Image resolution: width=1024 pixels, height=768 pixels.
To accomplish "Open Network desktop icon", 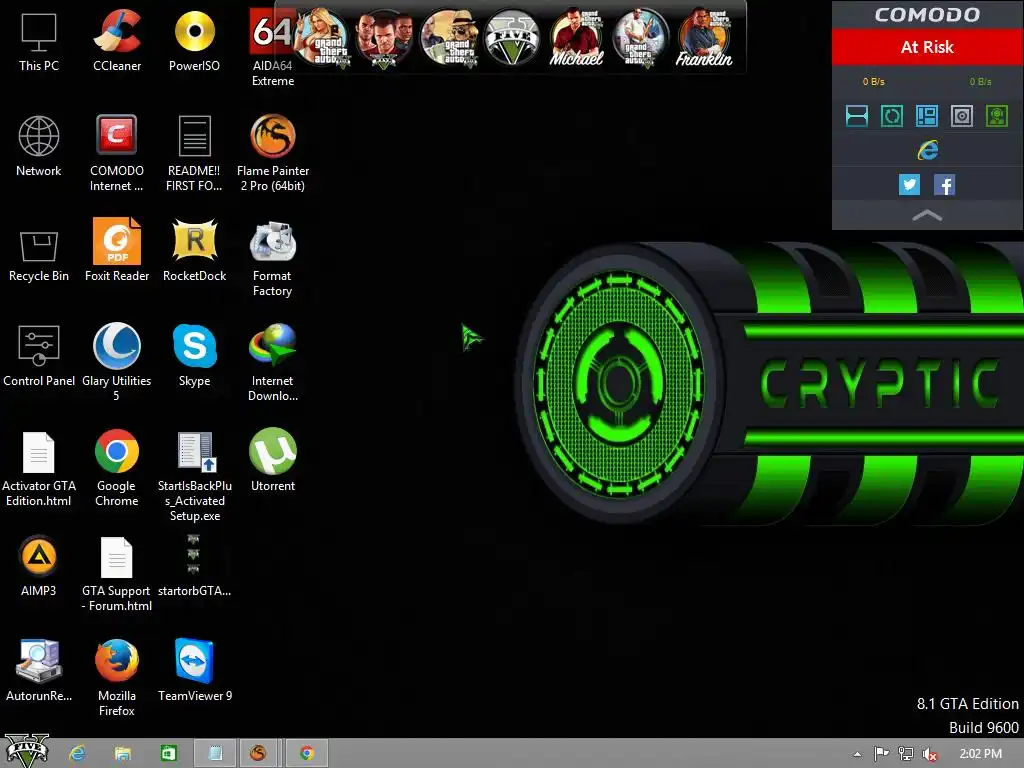I will 39,147.
